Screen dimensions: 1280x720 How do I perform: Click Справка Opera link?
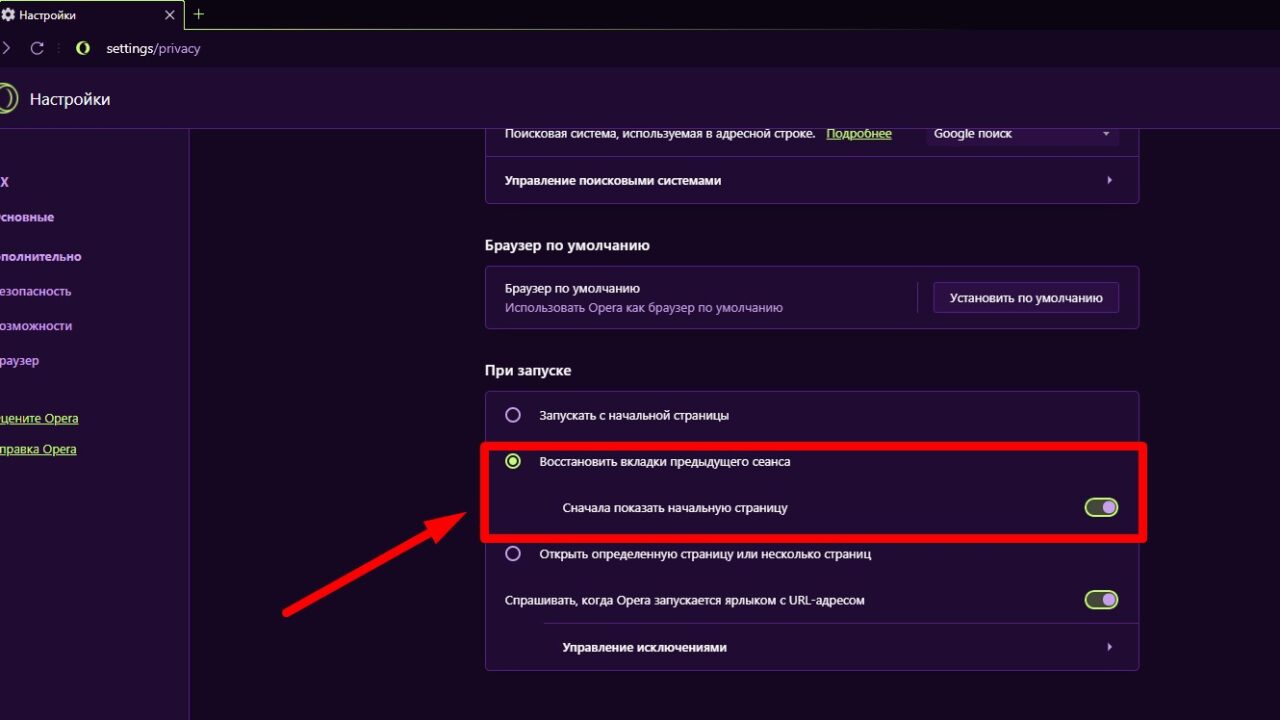(x=38, y=449)
